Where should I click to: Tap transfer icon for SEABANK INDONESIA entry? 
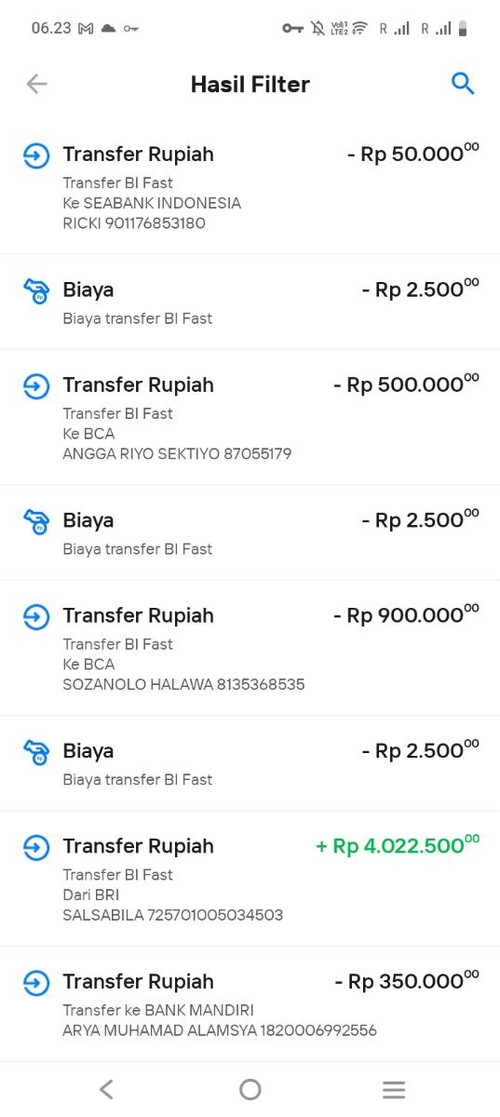click(x=36, y=156)
